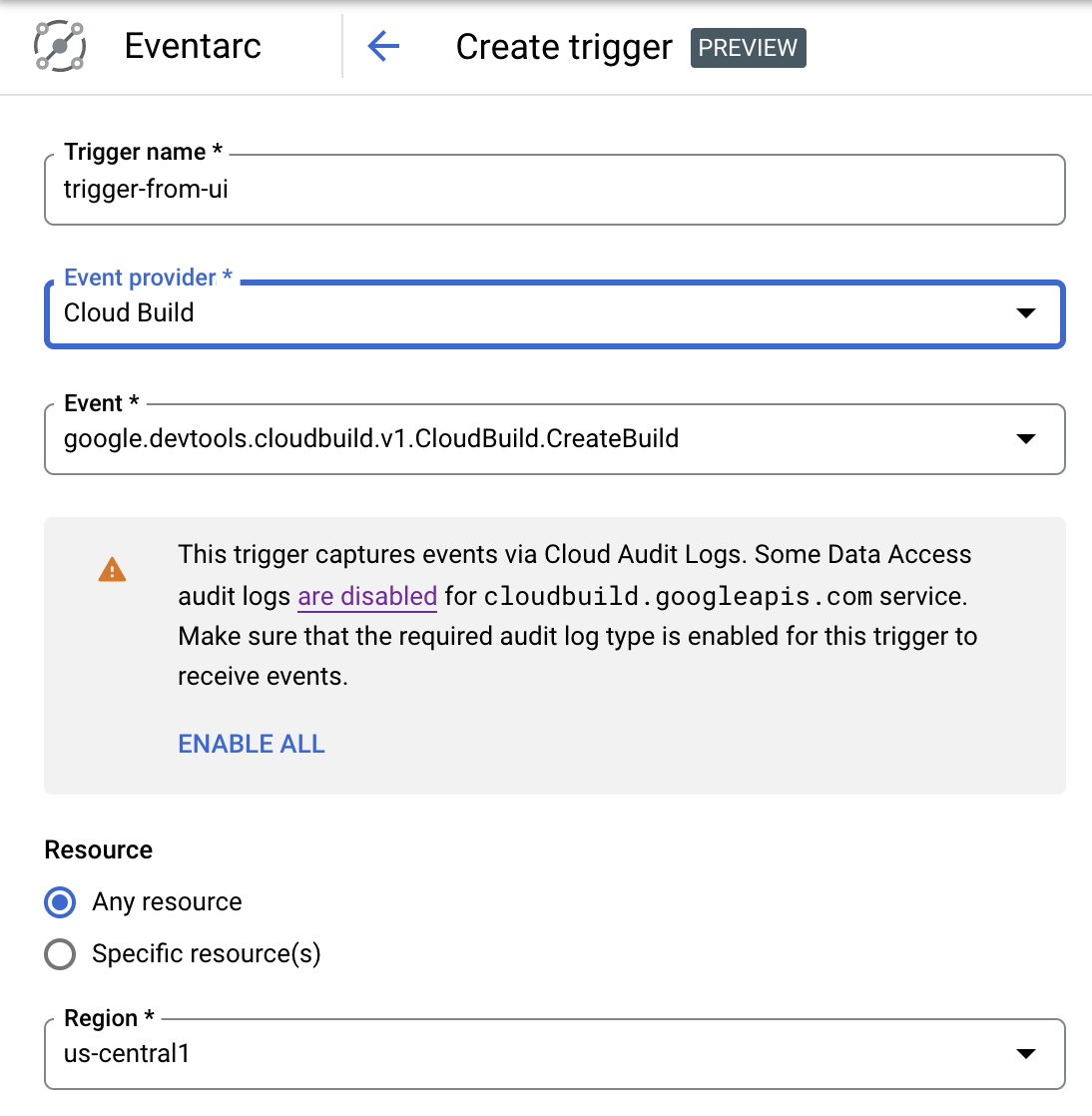Click the orange warning triangle icon
1092x1116 pixels.
click(x=112, y=570)
